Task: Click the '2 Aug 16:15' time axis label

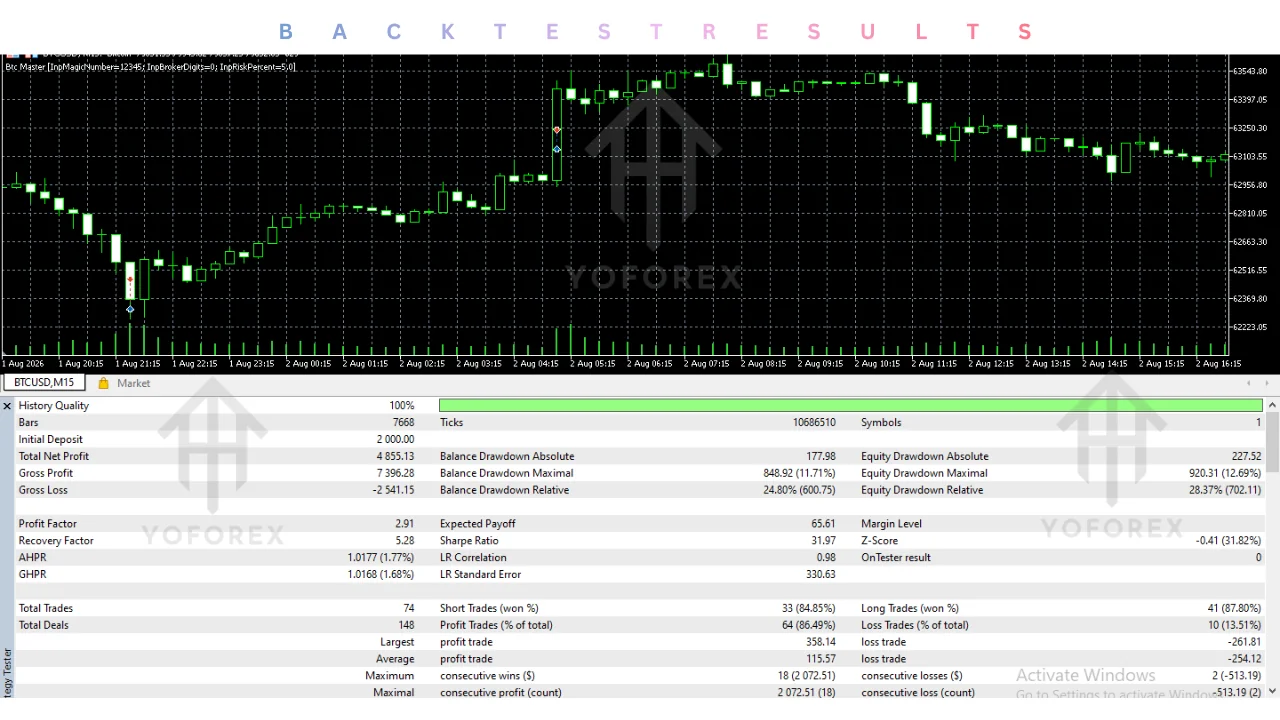Action: point(1218,364)
